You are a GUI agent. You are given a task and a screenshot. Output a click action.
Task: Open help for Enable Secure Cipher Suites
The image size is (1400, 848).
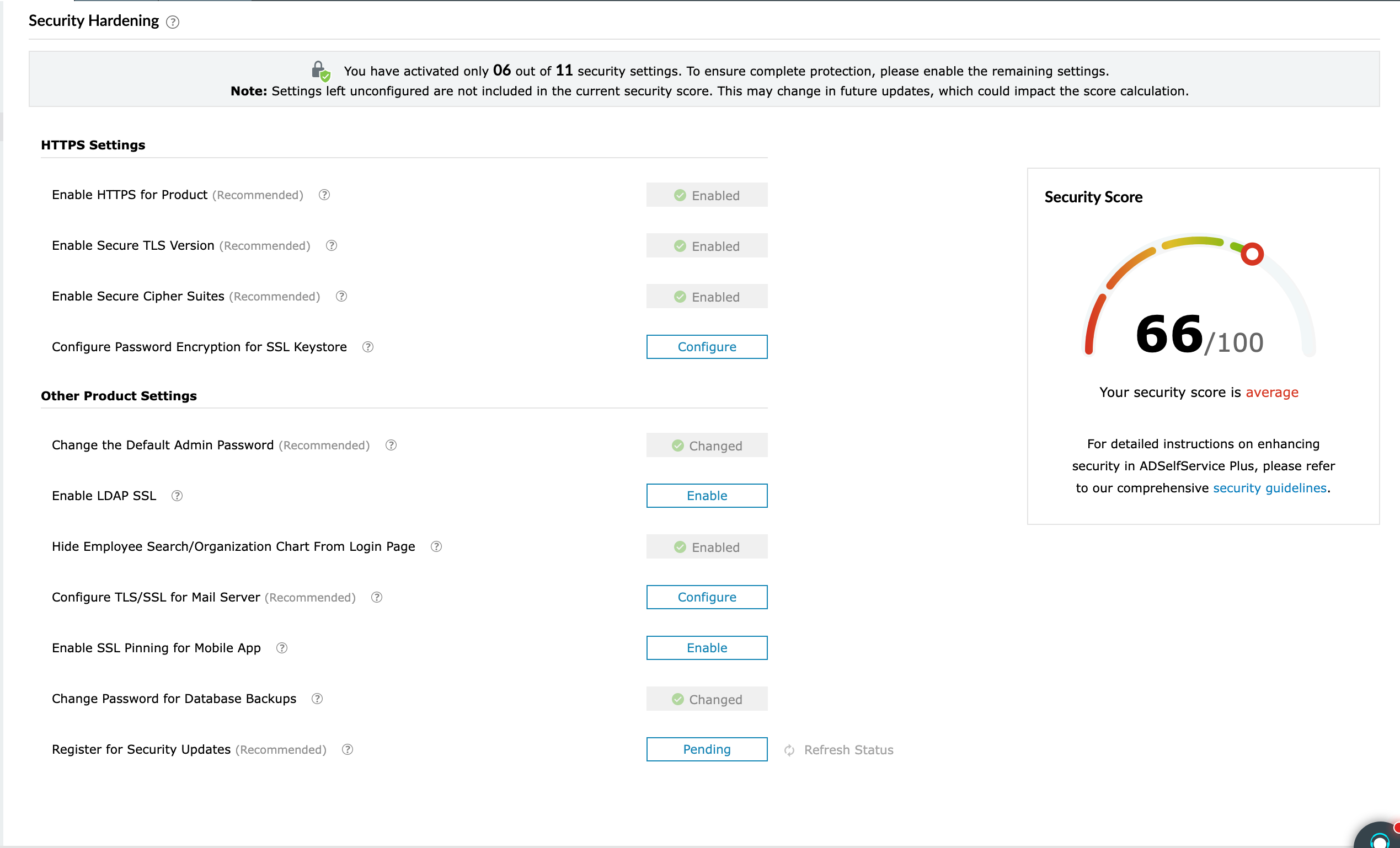(341, 296)
